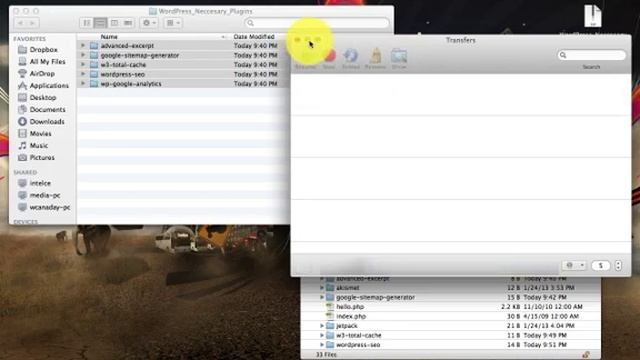Select akismet folder in FTP window

(x=451, y=288)
